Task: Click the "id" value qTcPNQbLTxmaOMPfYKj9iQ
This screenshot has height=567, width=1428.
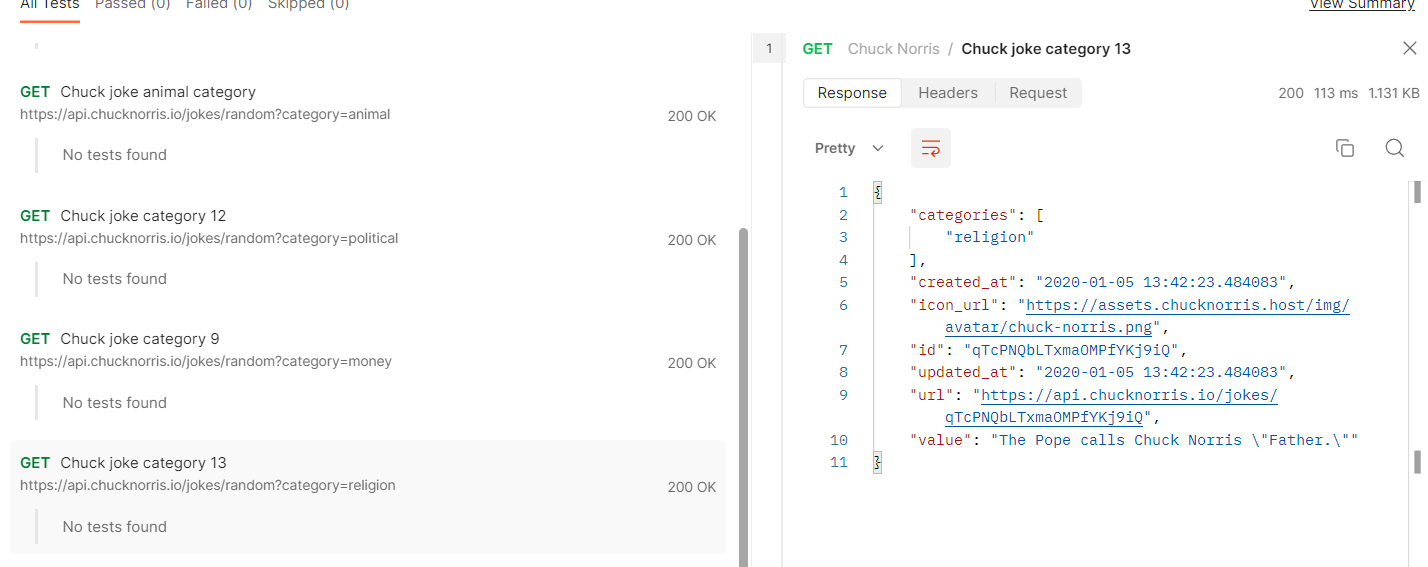Action: (x=1073, y=350)
